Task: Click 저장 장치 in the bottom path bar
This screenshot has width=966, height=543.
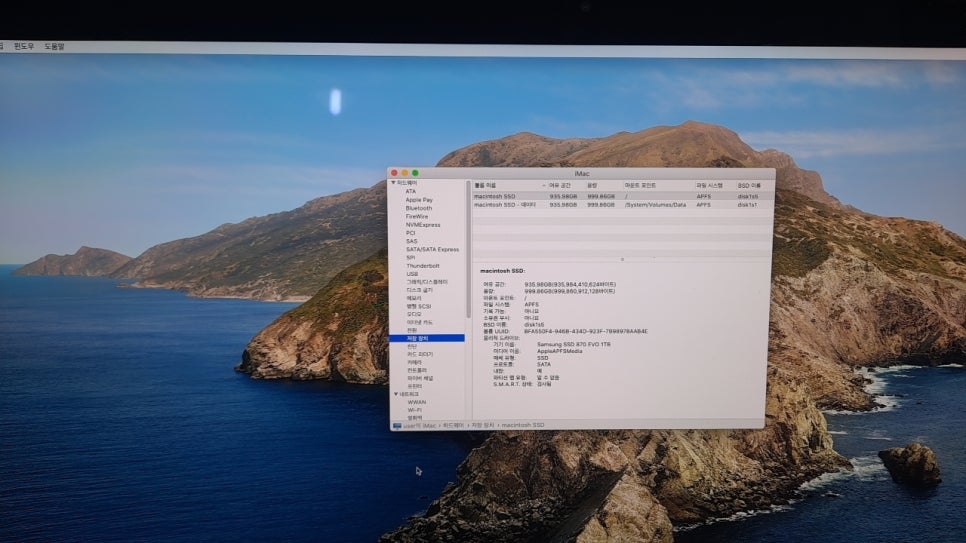Action: pos(483,425)
